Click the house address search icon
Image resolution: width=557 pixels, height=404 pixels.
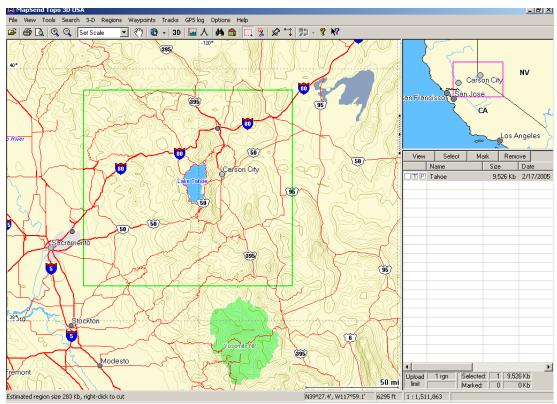[232, 32]
